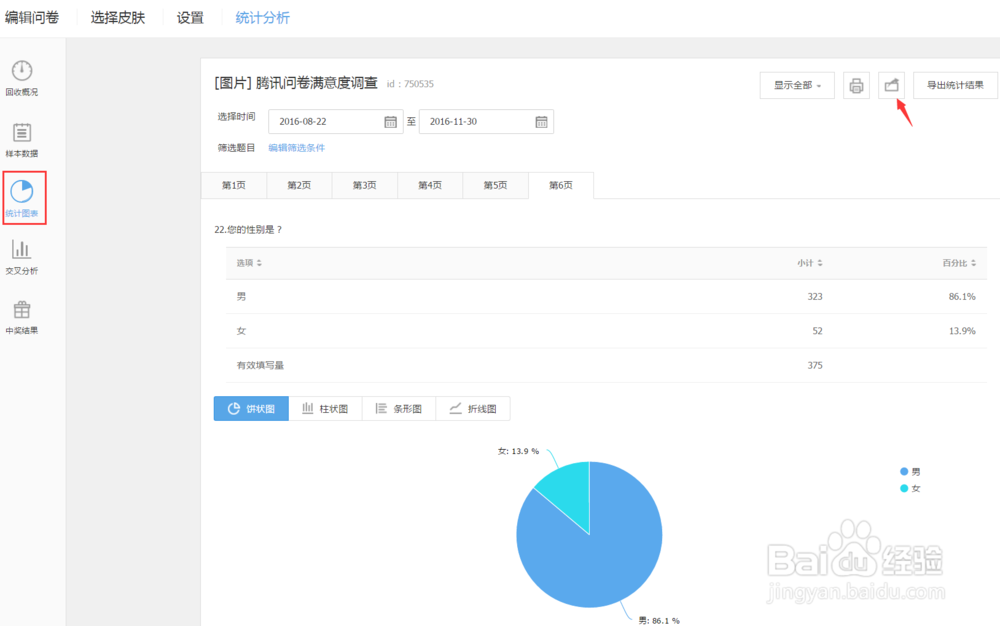Open the 统计分析 menu
The width and height of the screenshot is (1000, 626).
262,18
